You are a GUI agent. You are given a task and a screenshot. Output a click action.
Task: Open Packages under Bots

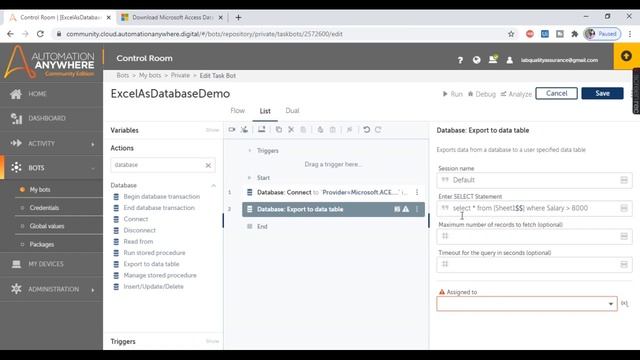tap(42, 244)
